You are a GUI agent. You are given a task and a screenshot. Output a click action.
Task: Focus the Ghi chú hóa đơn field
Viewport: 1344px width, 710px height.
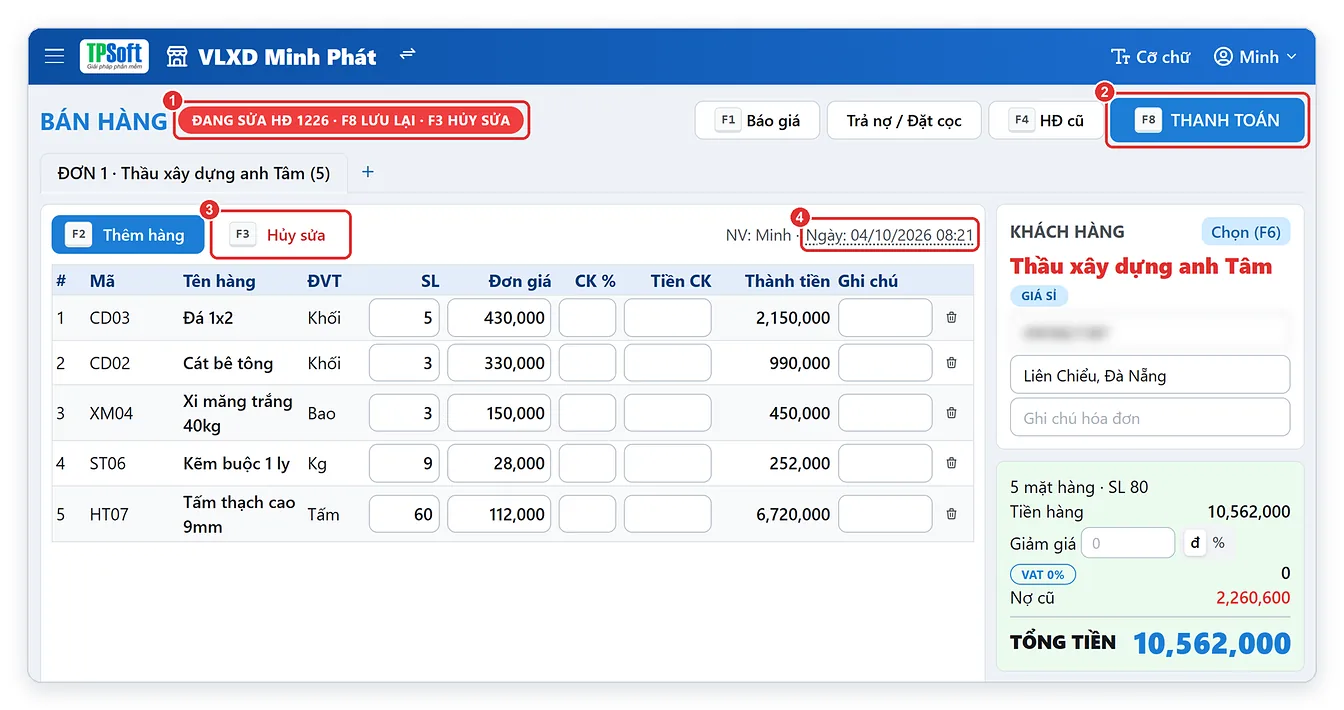click(1150, 418)
